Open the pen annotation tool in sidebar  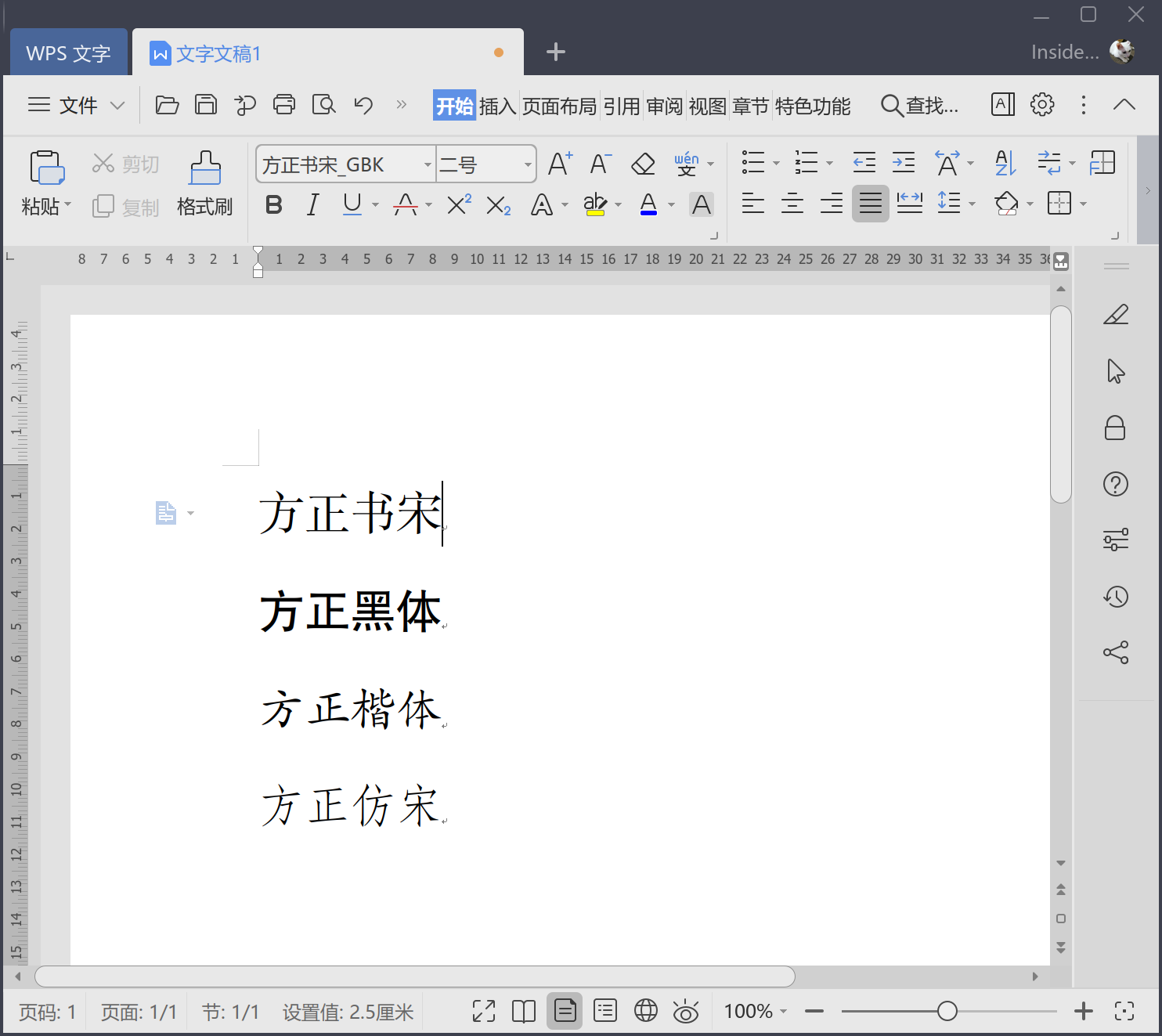[1116, 315]
